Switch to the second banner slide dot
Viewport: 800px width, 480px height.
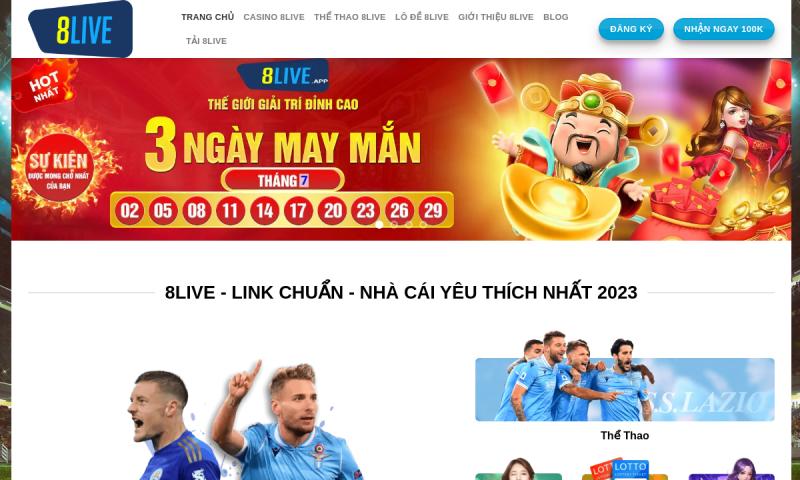(394, 224)
